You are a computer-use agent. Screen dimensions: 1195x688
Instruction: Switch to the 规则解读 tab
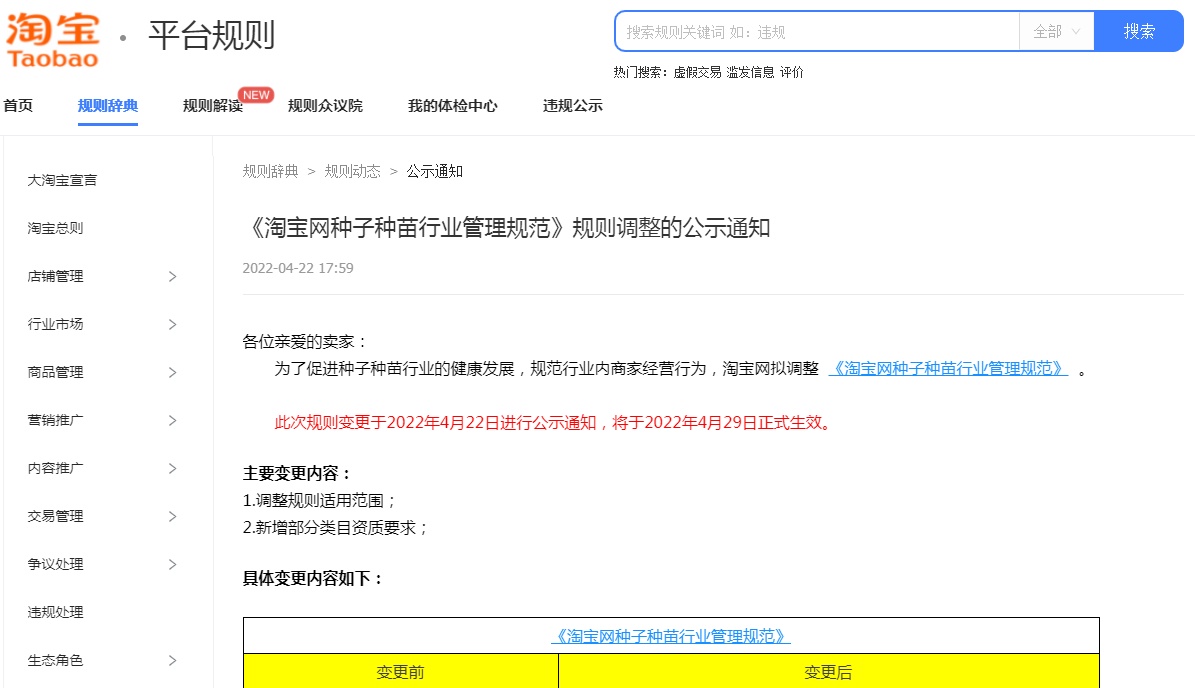point(213,106)
